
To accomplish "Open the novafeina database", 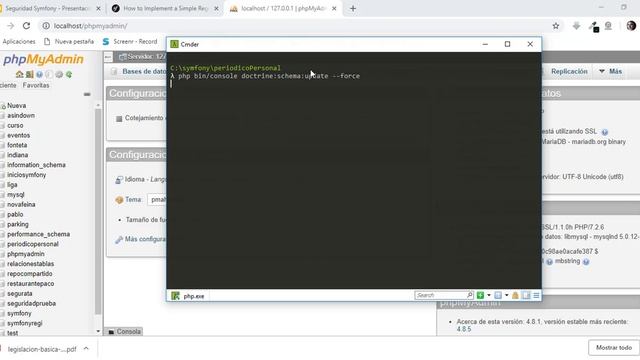I will point(21,204).
